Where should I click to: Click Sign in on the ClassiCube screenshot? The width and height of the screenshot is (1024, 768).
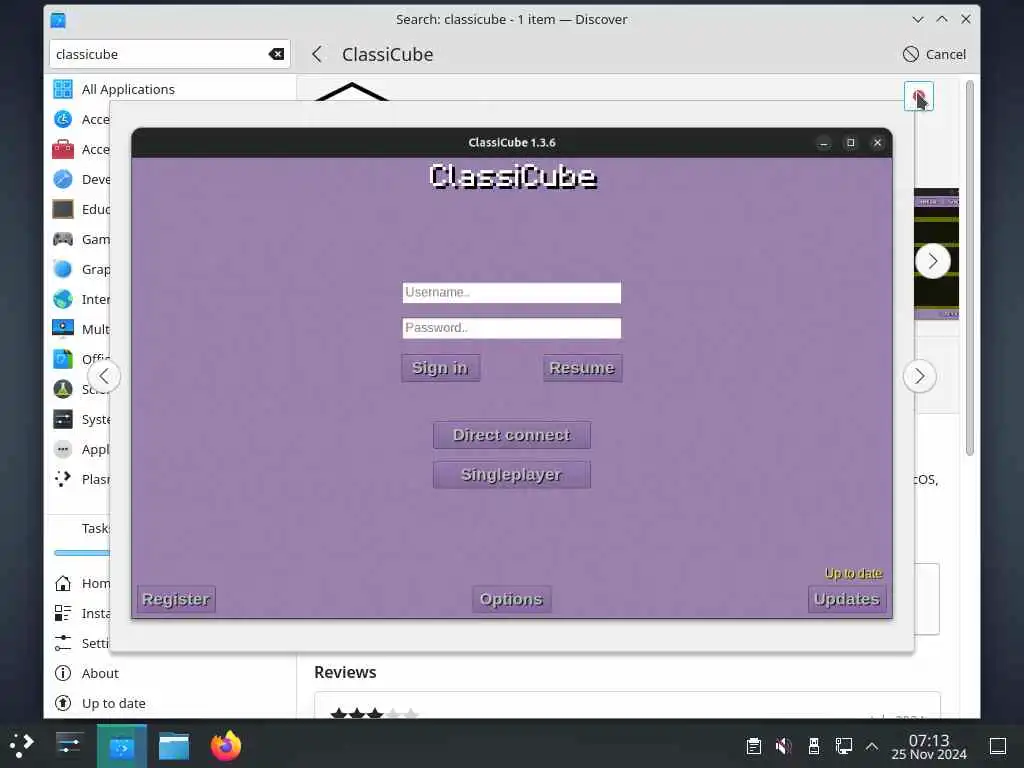point(440,368)
